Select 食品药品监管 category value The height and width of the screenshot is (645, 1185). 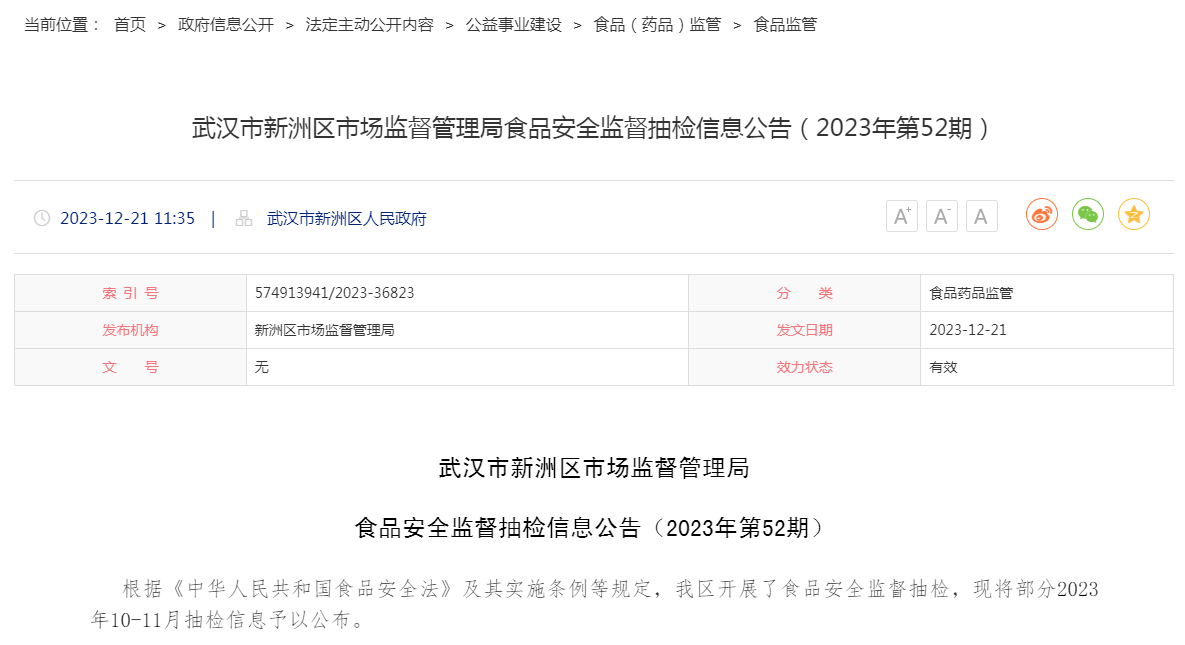pyautogui.click(x=971, y=293)
